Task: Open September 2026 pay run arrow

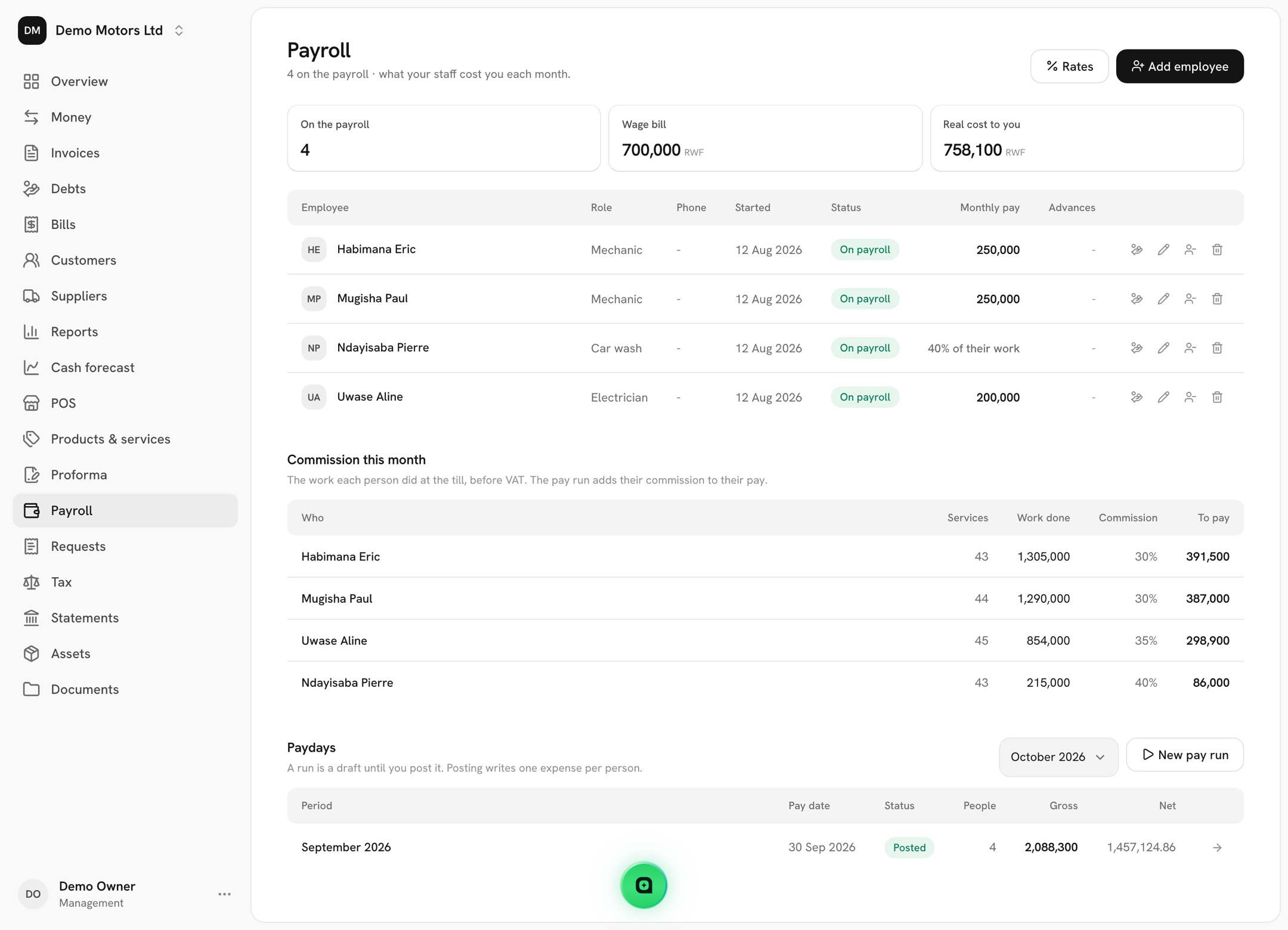Action: click(1217, 847)
